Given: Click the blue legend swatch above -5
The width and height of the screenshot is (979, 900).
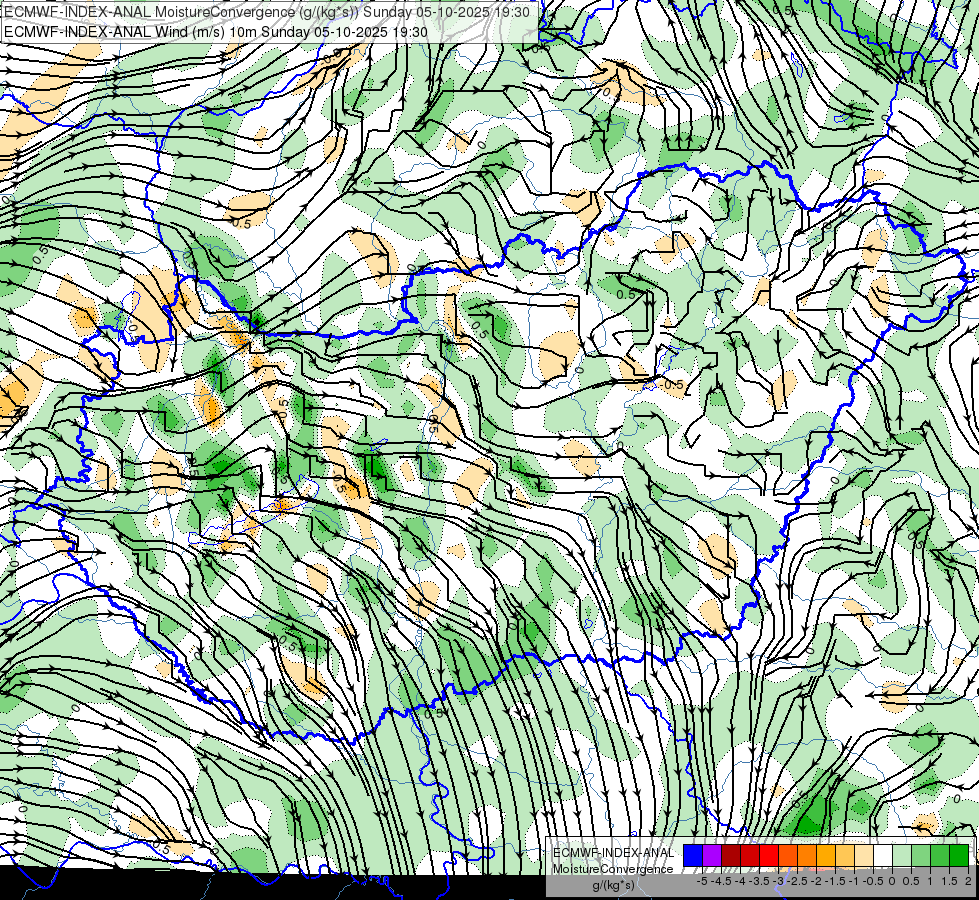Looking at the screenshot, I should (693, 856).
